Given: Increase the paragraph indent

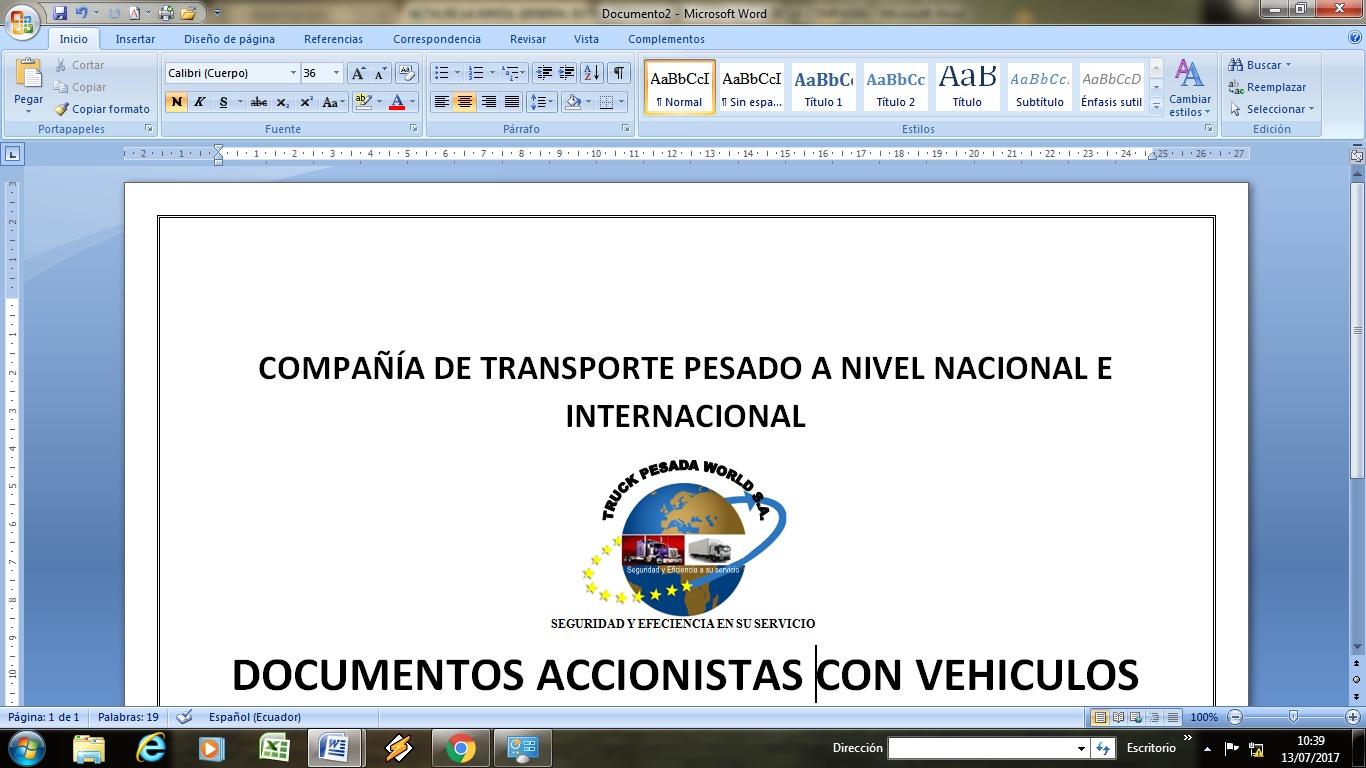Looking at the screenshot, I should pyautogui.click(x=567, y=73).
